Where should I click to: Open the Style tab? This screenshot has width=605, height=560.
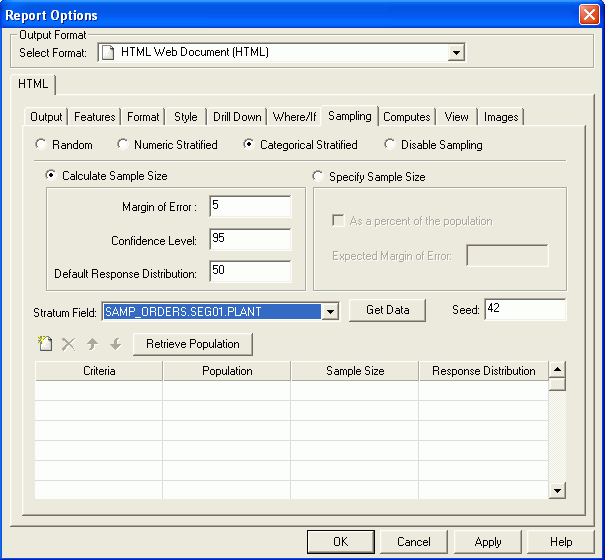tap(186, 117)
